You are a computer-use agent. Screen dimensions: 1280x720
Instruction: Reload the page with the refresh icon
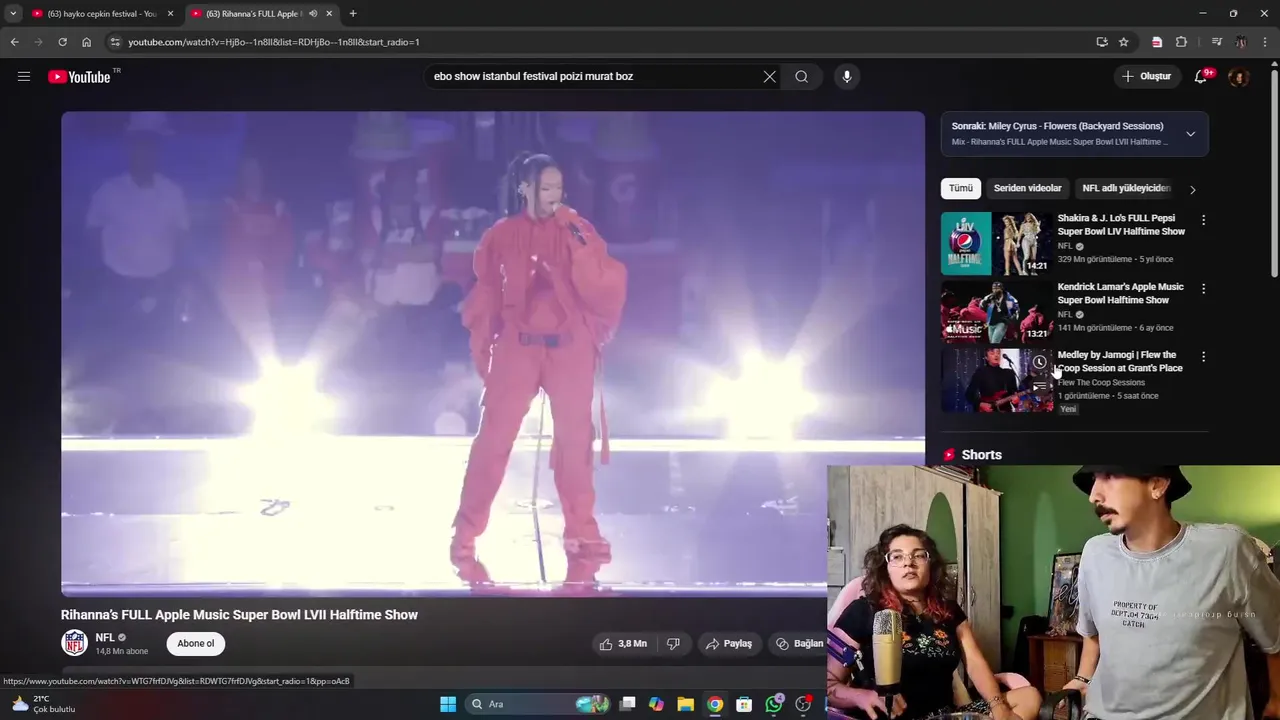(62, 42)
